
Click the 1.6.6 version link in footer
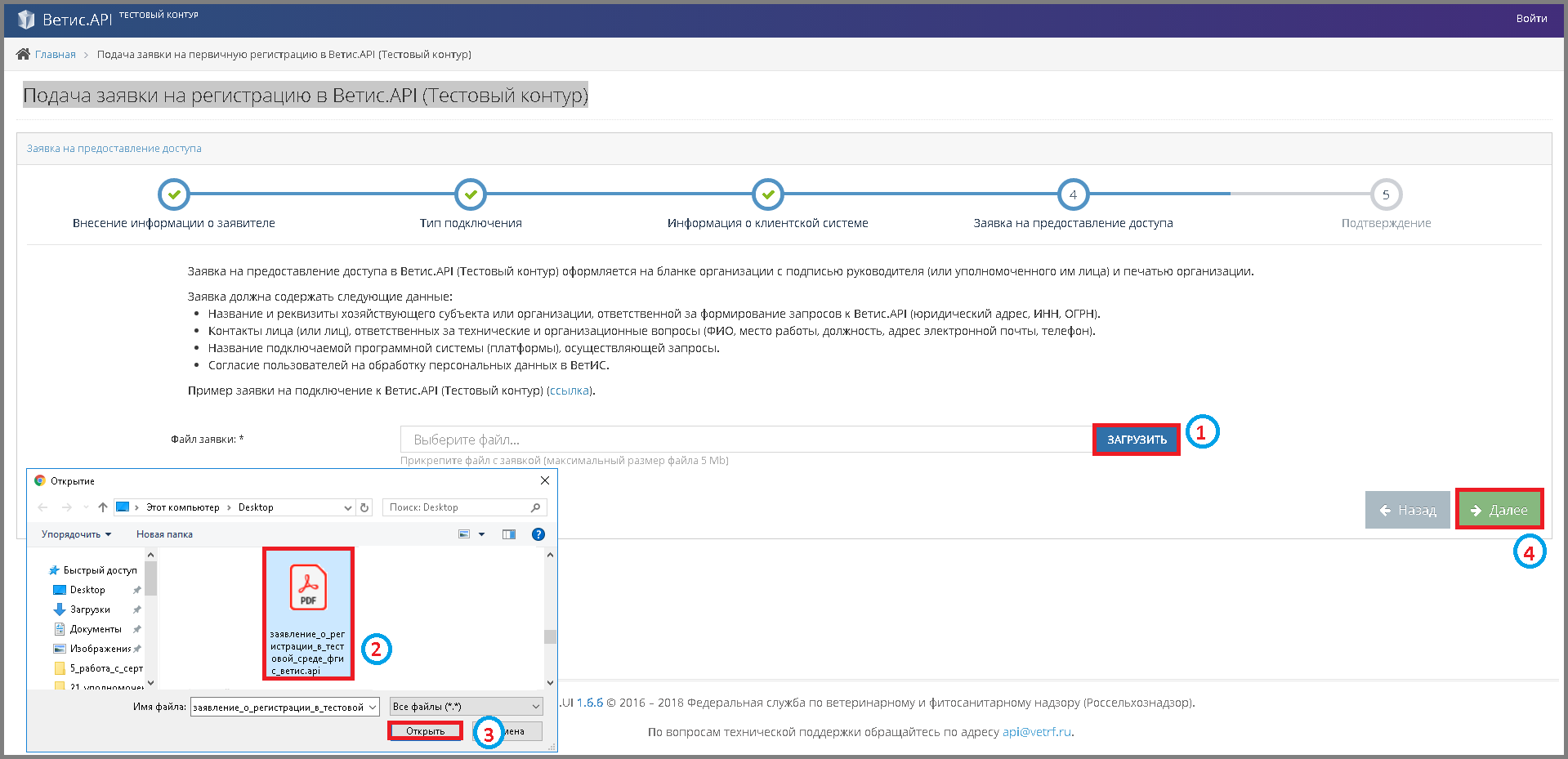click(590, 703)
